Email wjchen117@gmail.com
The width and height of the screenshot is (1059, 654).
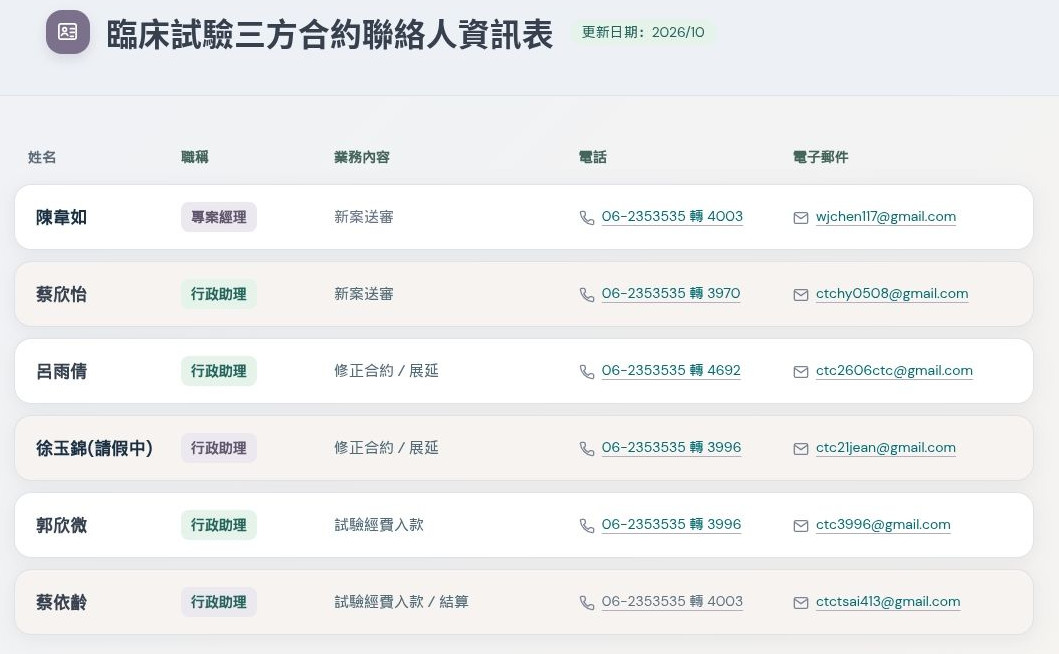885,217
